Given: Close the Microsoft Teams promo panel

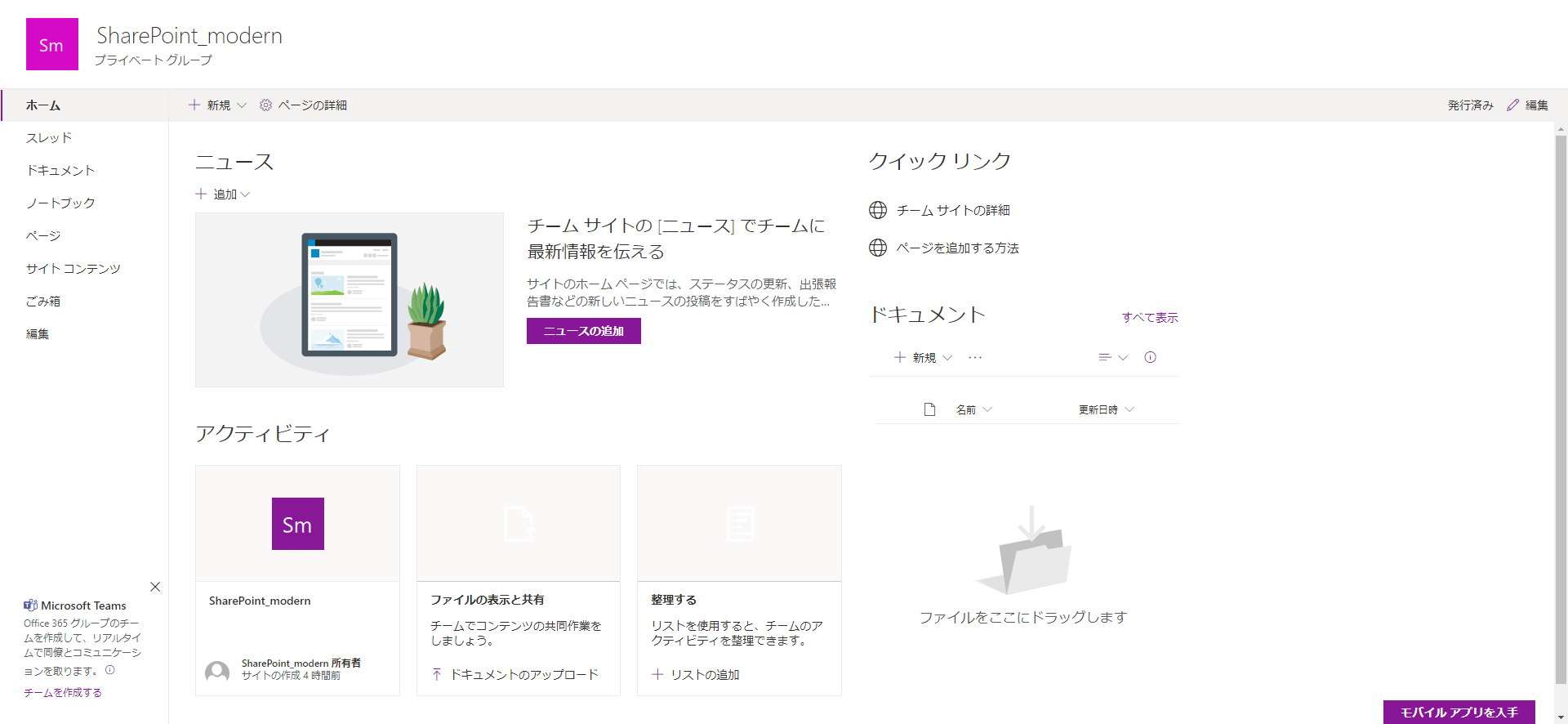Looking at the screenshot, I should (x=155, y=587).
